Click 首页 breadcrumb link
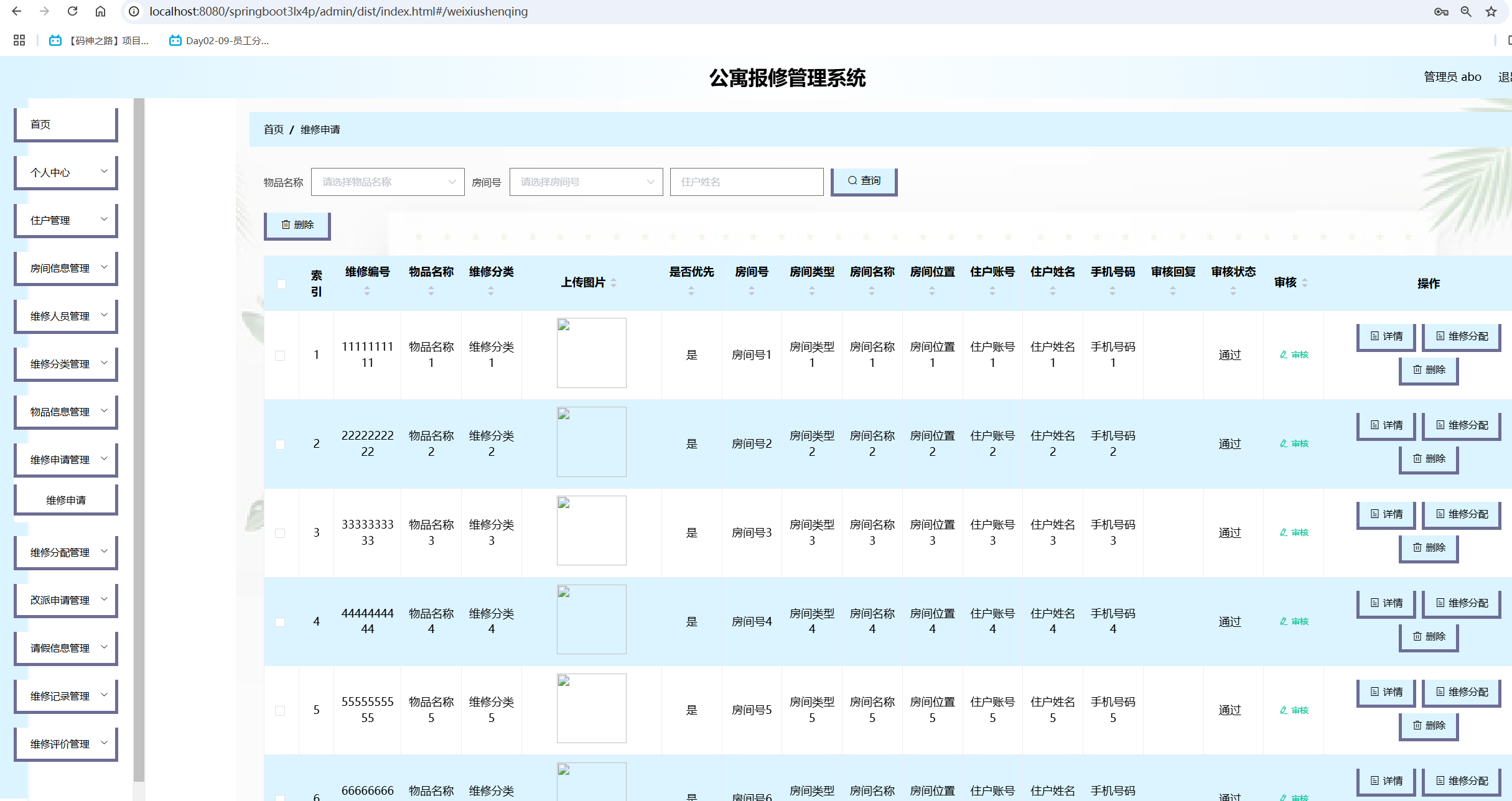Viewport: 1512px width, 801px height. (x=273, y=129)
